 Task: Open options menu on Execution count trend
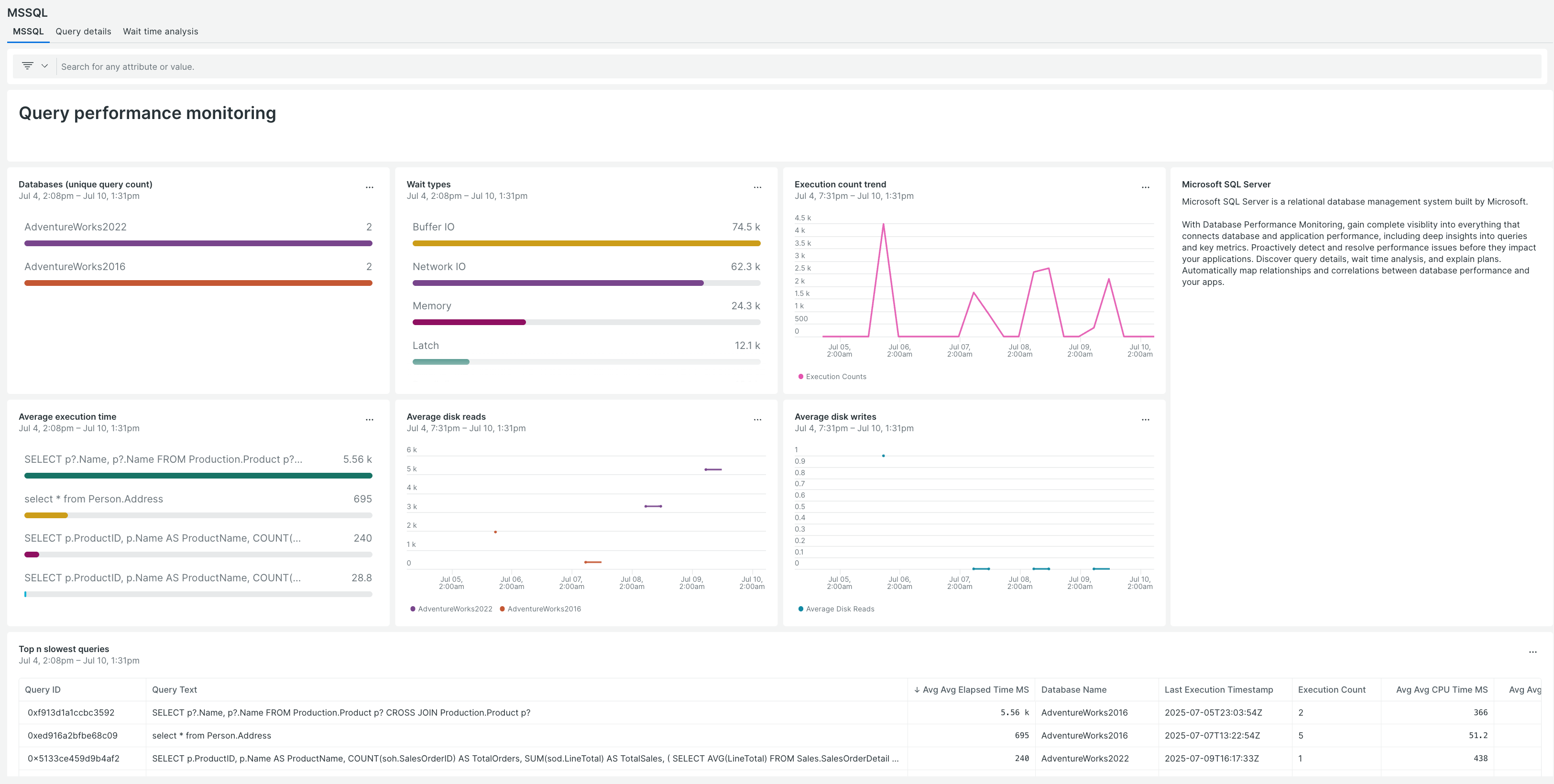coord(1145,187)
